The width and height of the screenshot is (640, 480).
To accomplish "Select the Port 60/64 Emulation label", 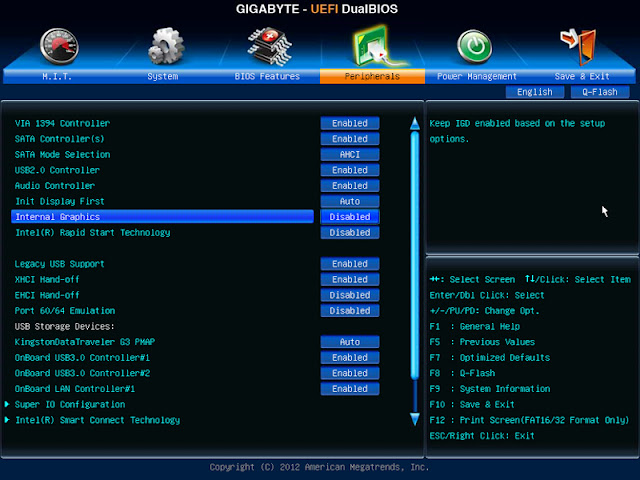I will [x=65, y=311].
